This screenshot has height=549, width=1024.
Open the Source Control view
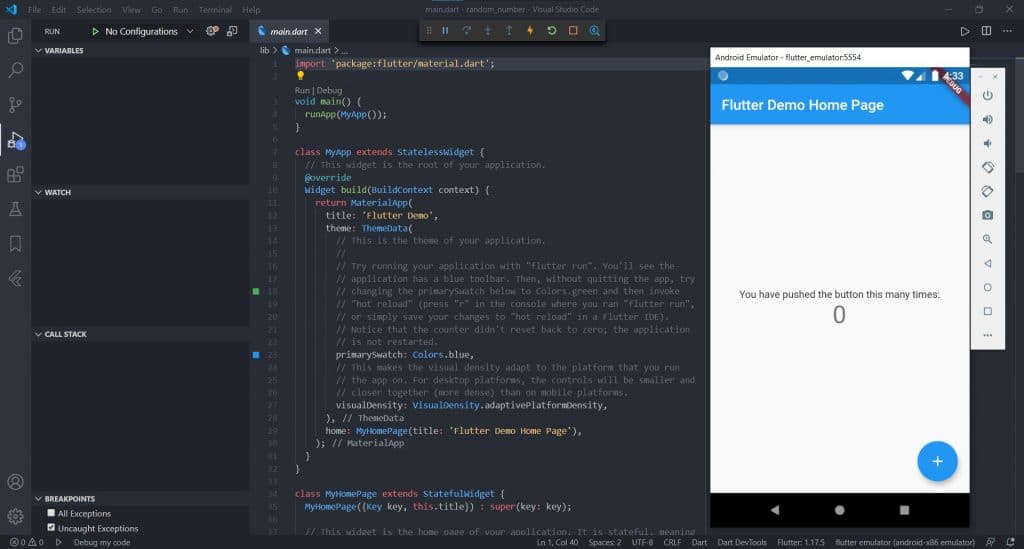(15, 104)
